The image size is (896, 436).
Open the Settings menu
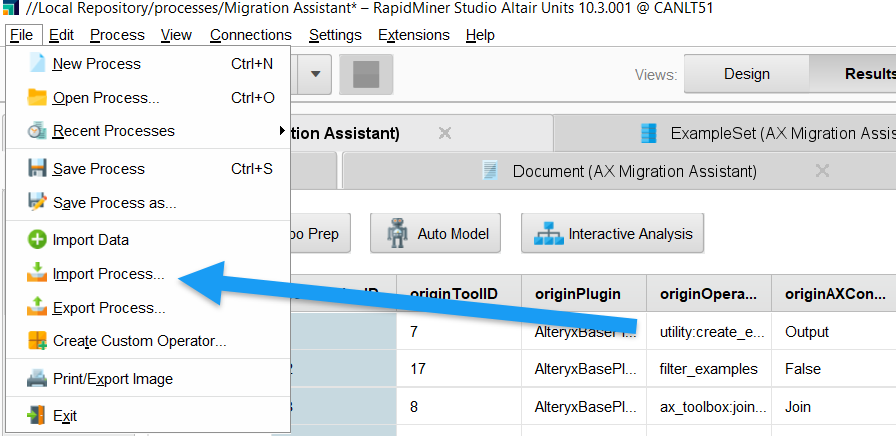[335, 35]
